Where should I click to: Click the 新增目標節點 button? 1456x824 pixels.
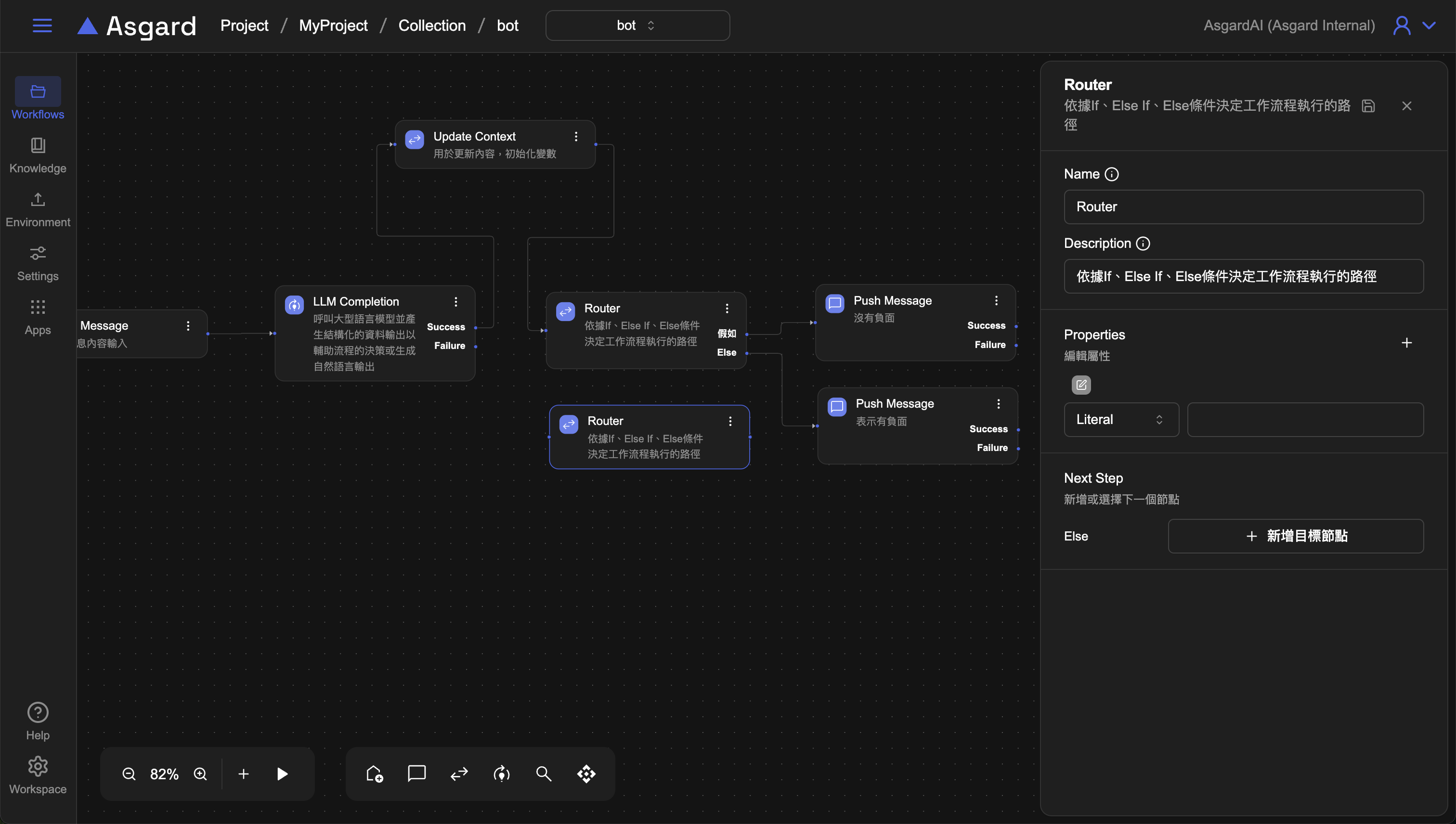tap(1296, 536)
